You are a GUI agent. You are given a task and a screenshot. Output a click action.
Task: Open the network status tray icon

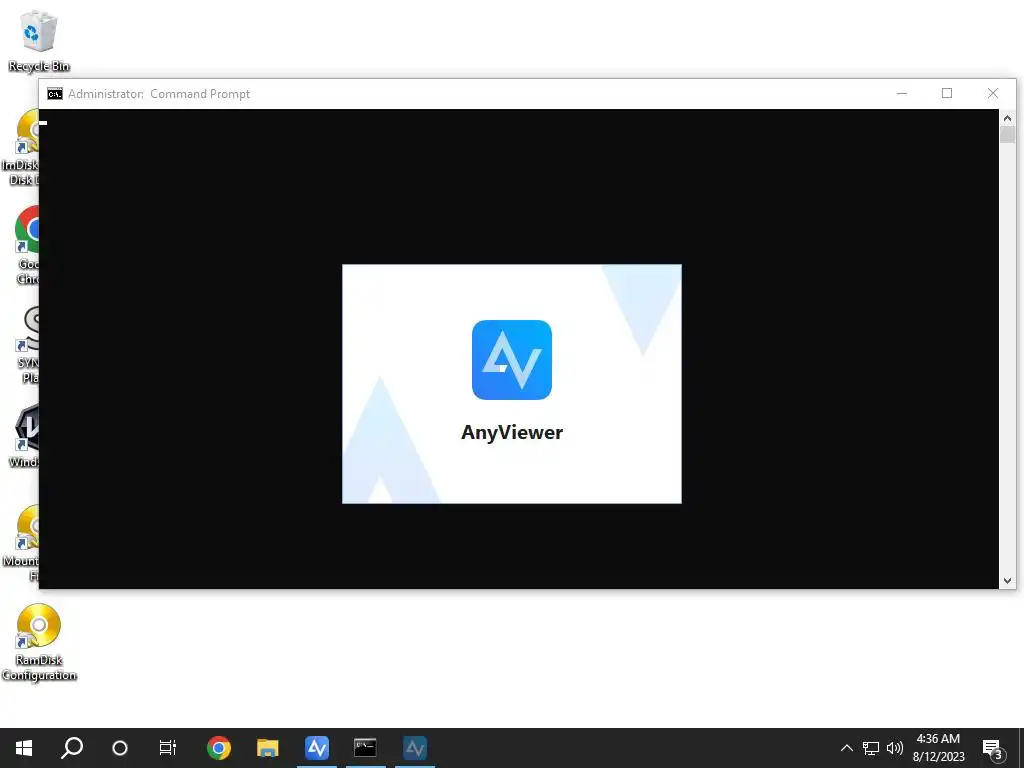coord(871,748)
